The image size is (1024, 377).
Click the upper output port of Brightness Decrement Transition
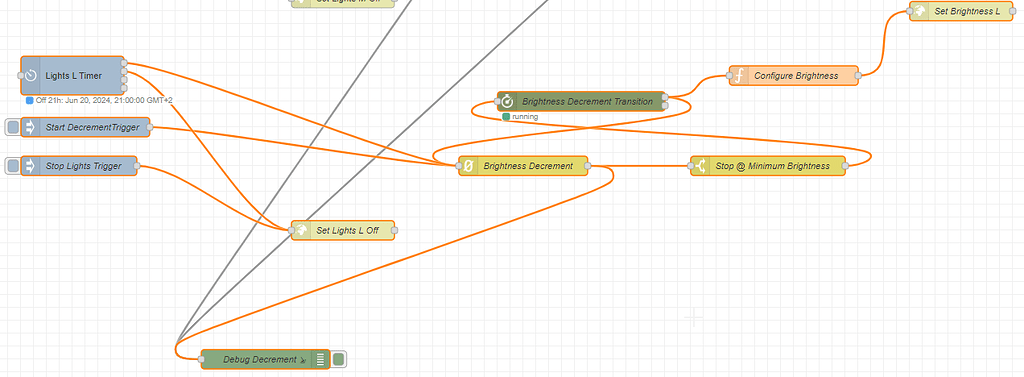click(665, 97)
